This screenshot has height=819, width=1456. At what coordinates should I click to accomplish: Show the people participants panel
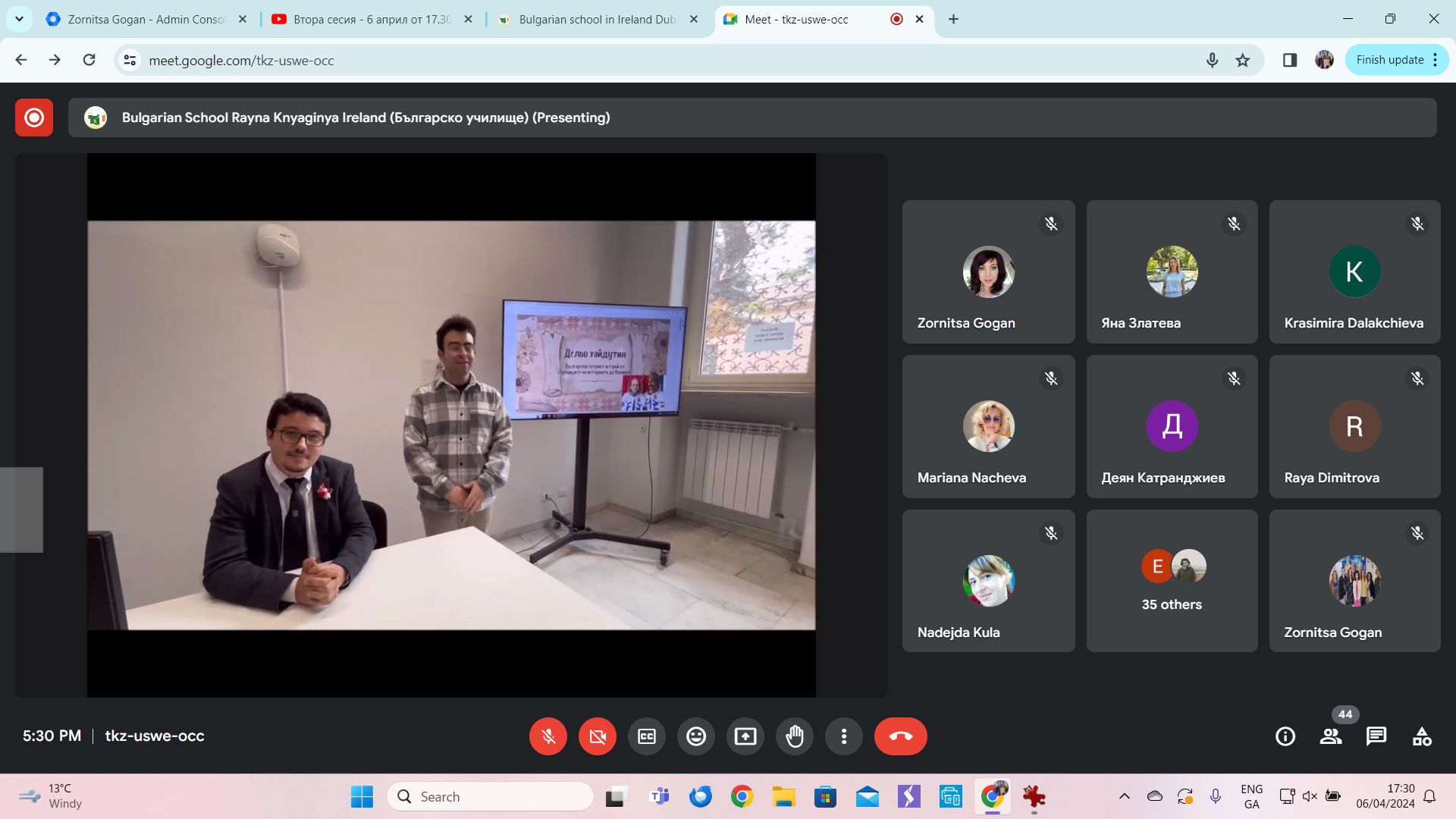pyautogui.click(x=1331, y=736)
